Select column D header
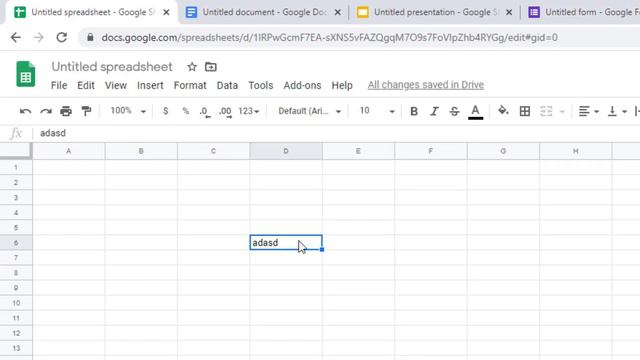Viewport: 640px width, 360px height. point(286,151)
